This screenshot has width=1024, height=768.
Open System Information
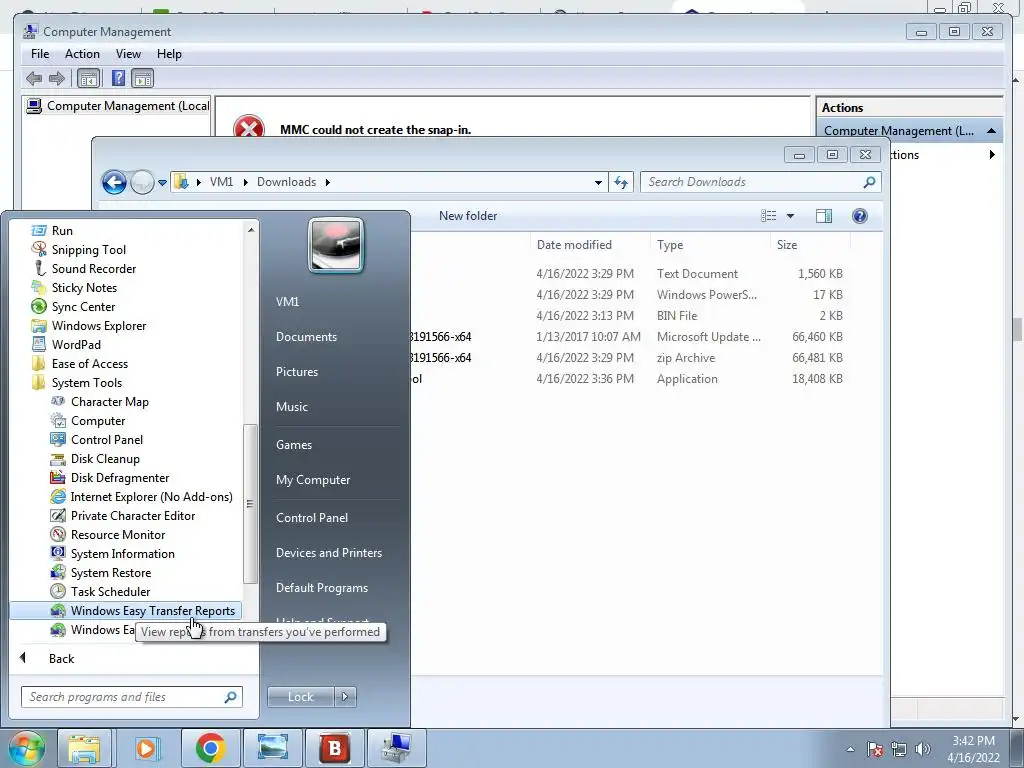[122, 553]
